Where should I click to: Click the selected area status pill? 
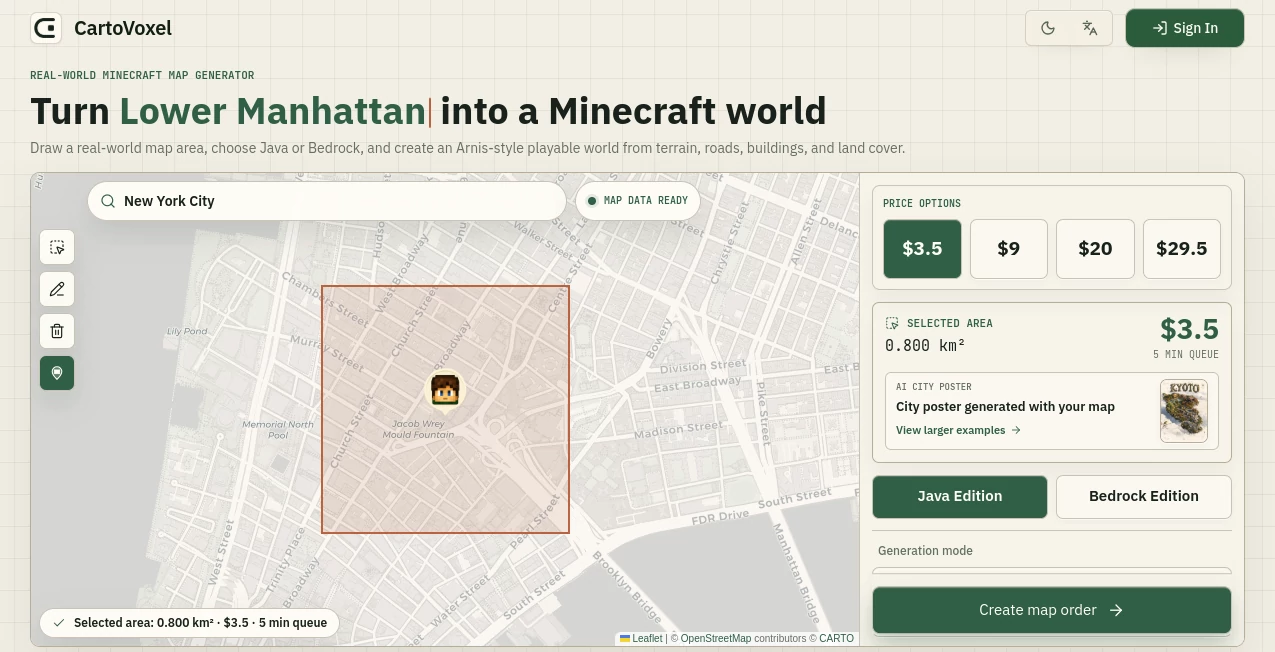190,622
